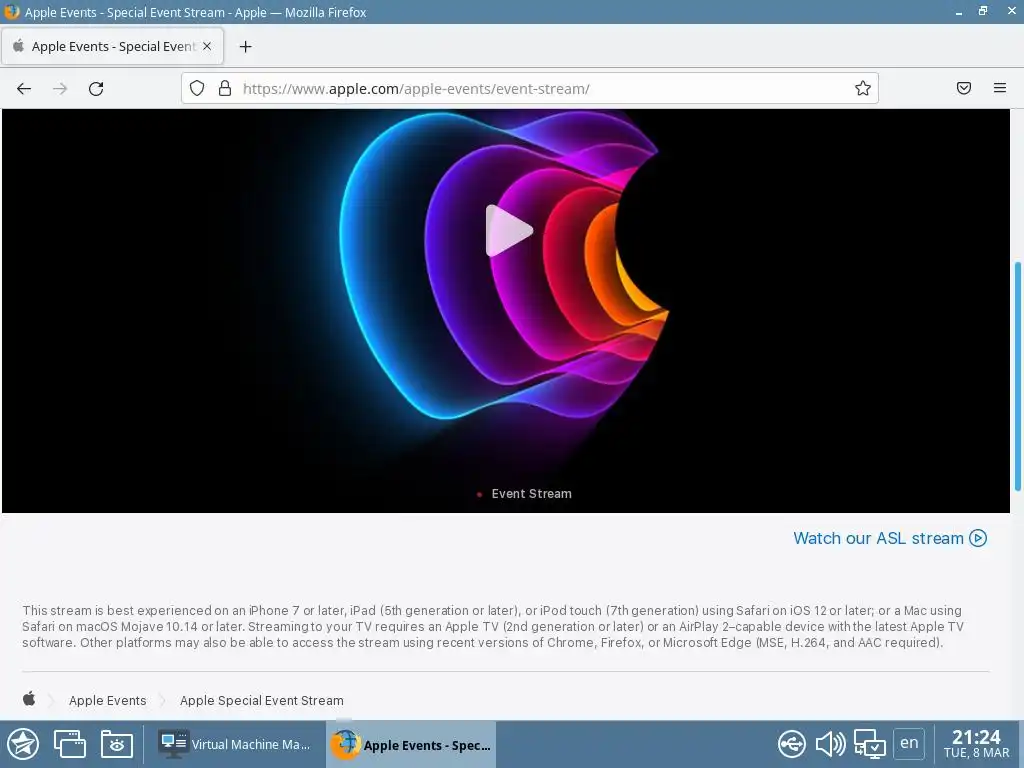1024x768 pixels.
Task: Click the Firefox back arrow button
Action: point(24,89)
